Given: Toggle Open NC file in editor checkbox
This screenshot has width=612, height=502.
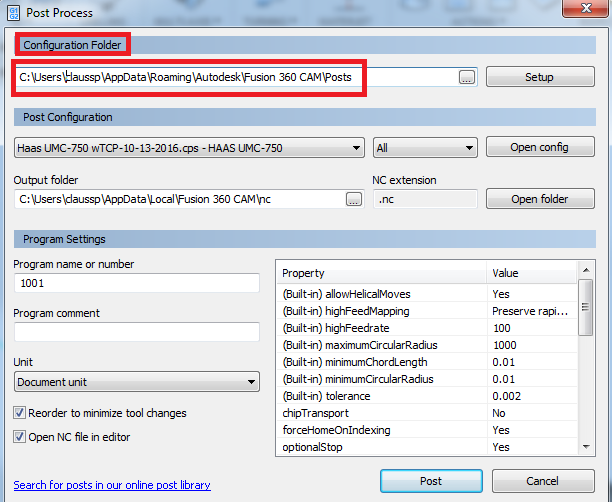Looking at the screenshot, I should pos(20,436).
